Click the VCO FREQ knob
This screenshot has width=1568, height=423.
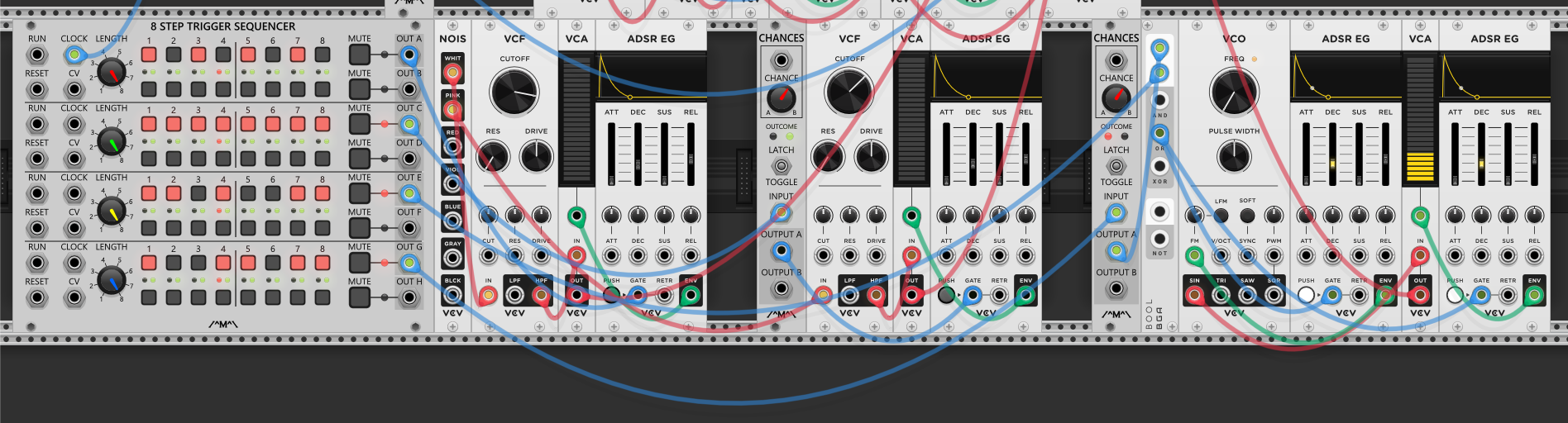[1233, 91]
